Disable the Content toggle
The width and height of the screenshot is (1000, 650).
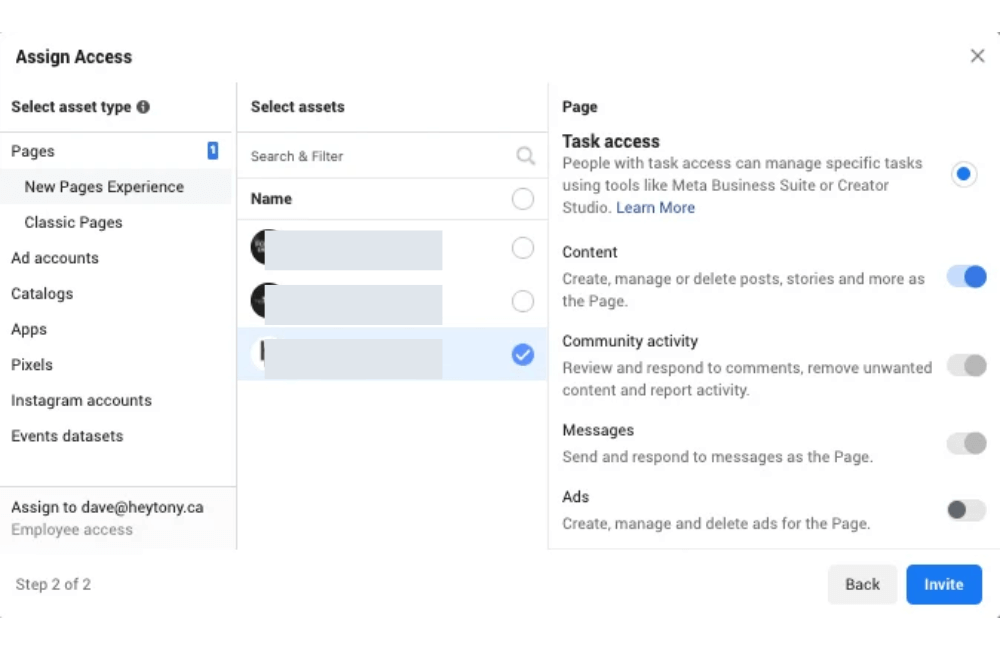click(965, 277)
